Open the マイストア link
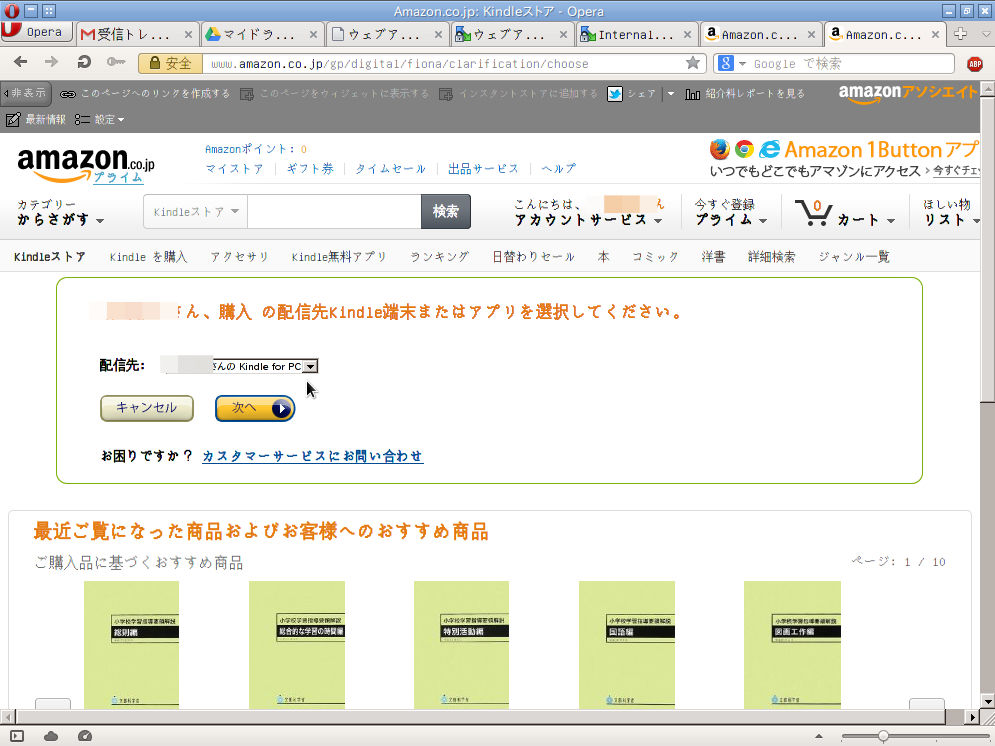 point(234,169)
